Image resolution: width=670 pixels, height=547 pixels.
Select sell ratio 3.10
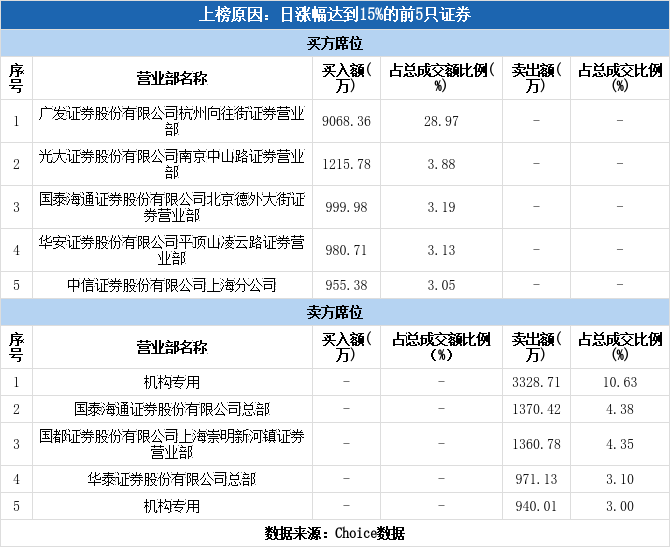point(620,479)
